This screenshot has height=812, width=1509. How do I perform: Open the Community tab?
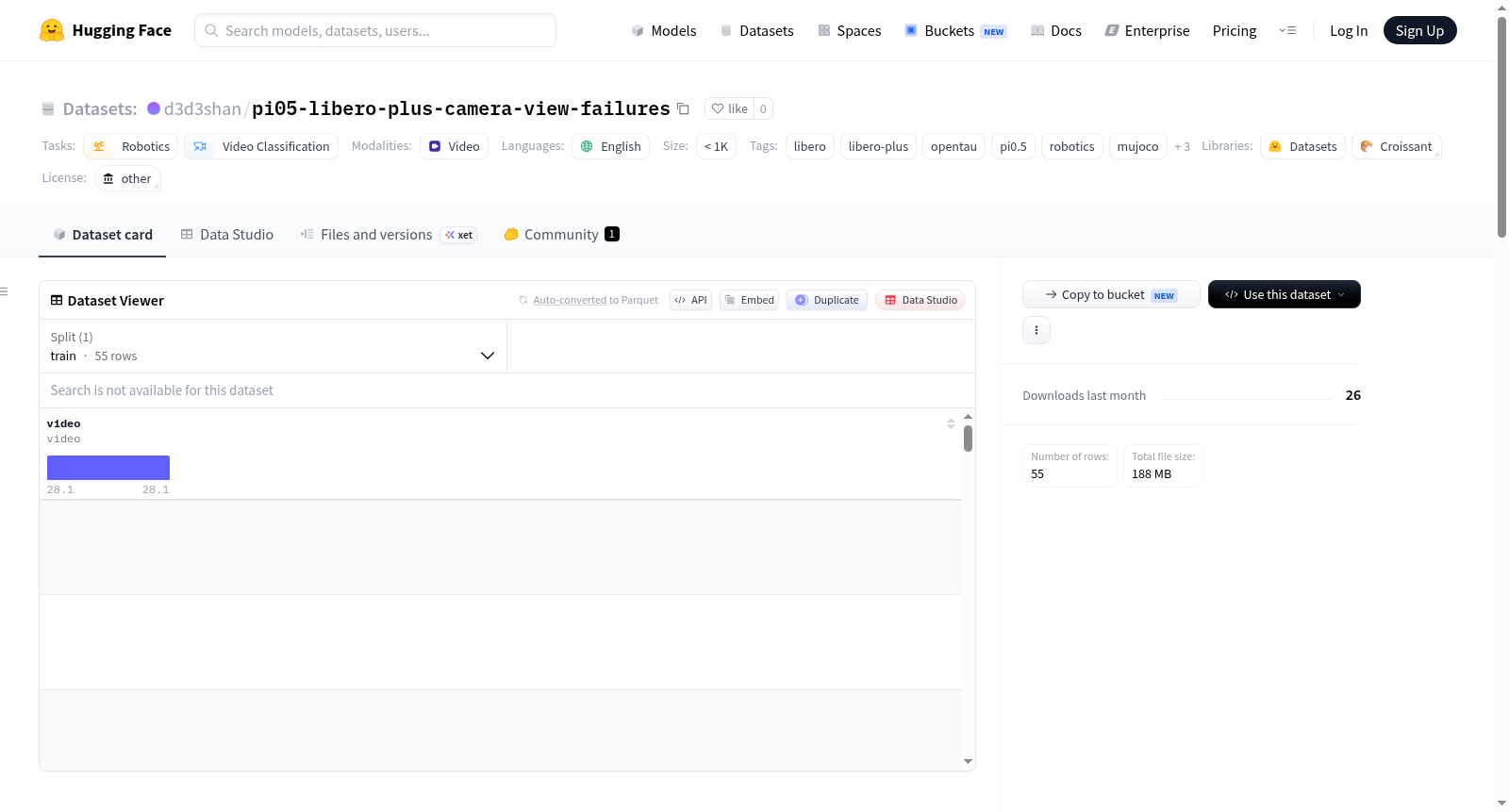coord(561,235)
